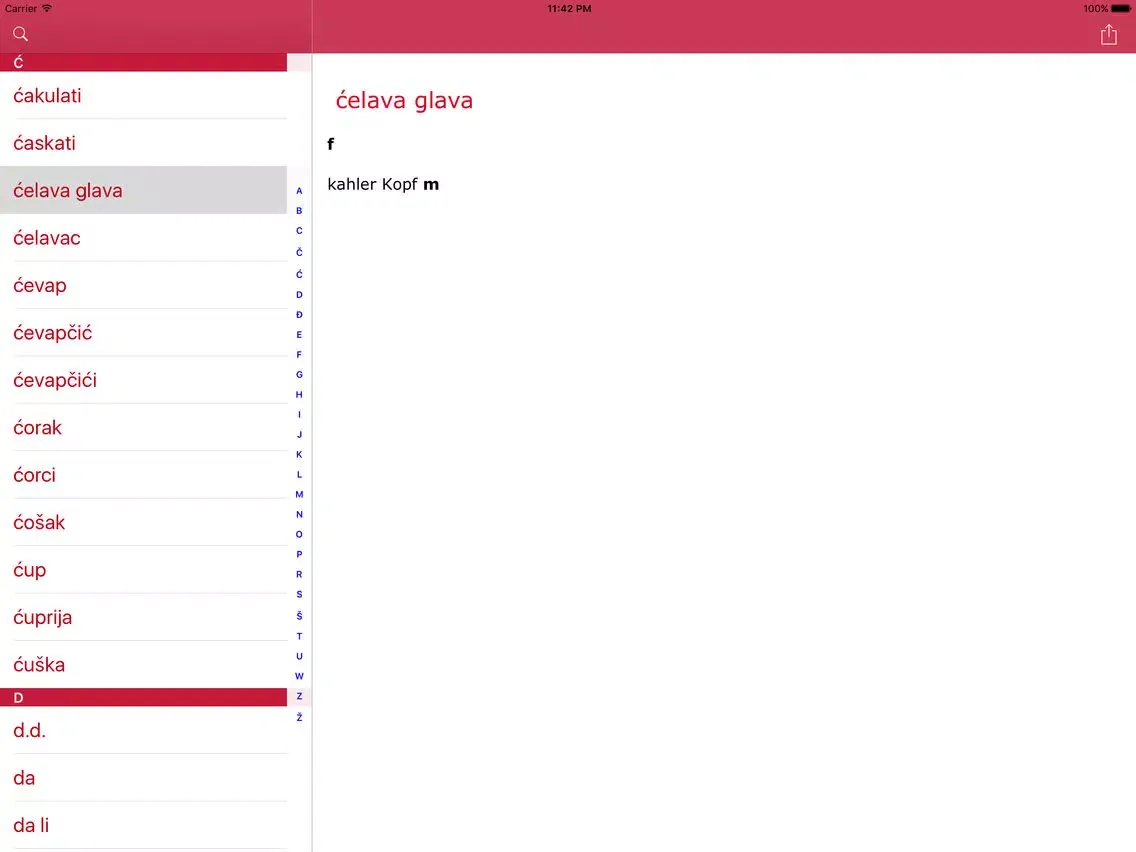Jump to index letter P
This screenshot has height=852, width=1136.
point(299,555)
